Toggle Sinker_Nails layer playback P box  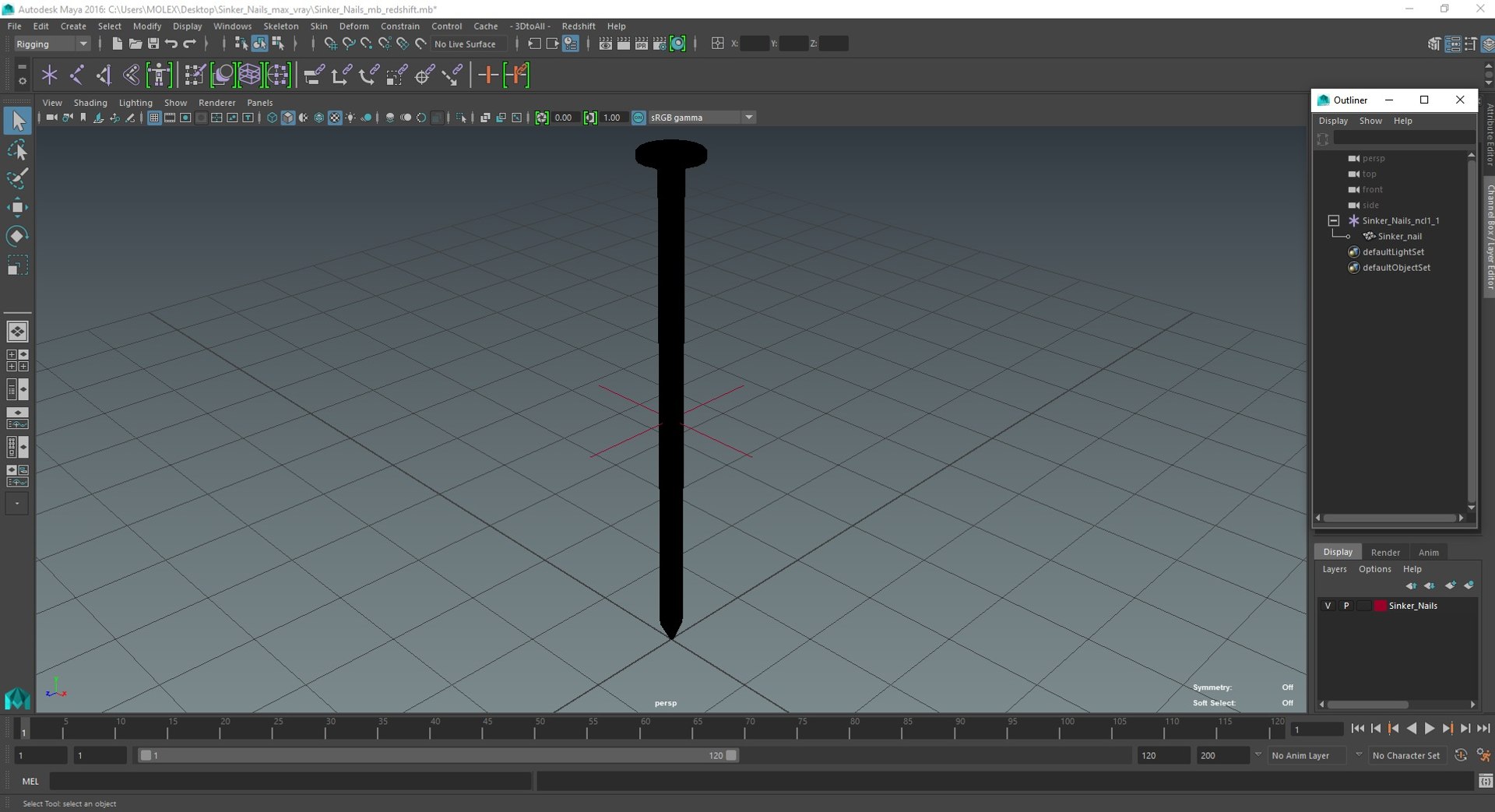point(1345,606)
